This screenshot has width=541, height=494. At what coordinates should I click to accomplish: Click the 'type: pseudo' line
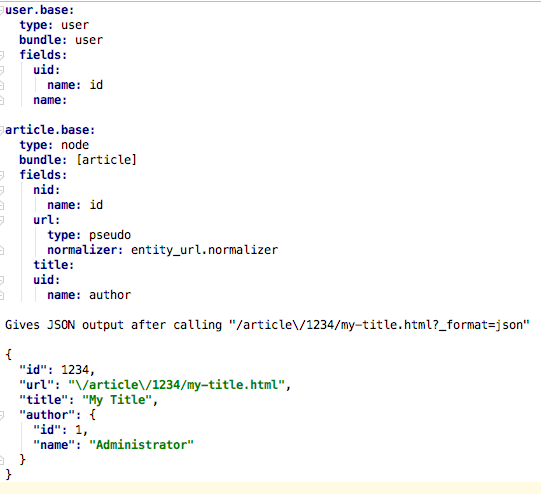click(x=89, y=235)
